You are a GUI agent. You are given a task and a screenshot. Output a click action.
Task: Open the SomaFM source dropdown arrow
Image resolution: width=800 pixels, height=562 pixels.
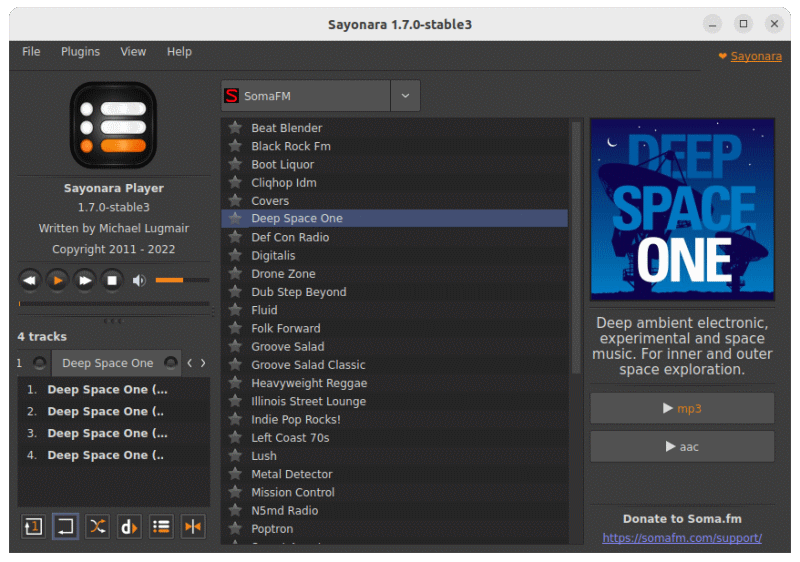coord(405,95)
